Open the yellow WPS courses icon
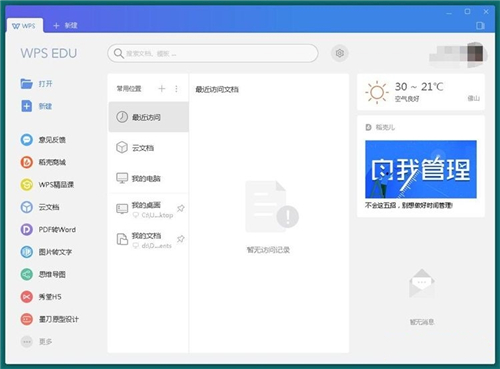The image size is (500, 369). click(27, 184)
